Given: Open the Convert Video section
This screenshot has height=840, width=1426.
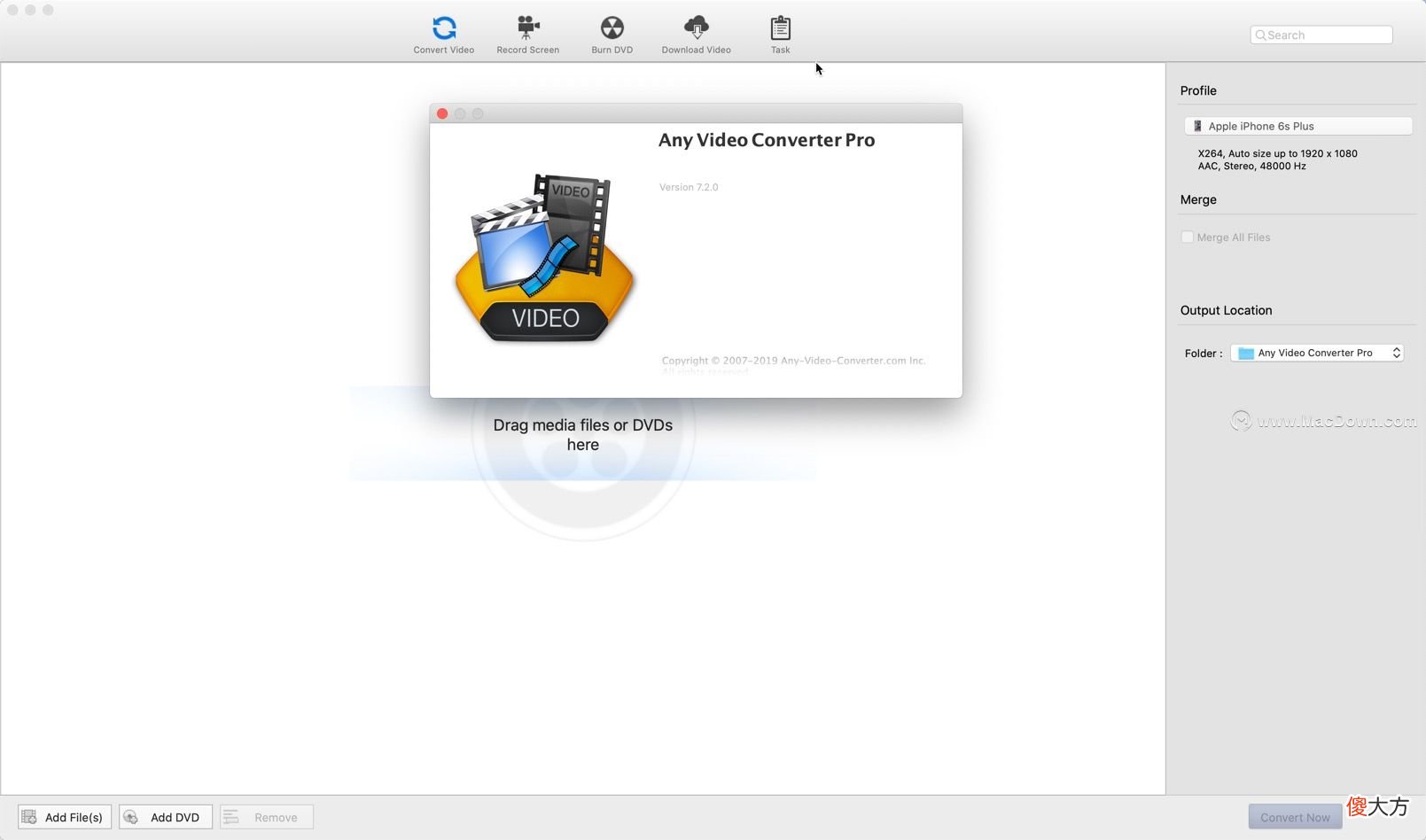Looking at the screenshot, I should pos(443,35).
